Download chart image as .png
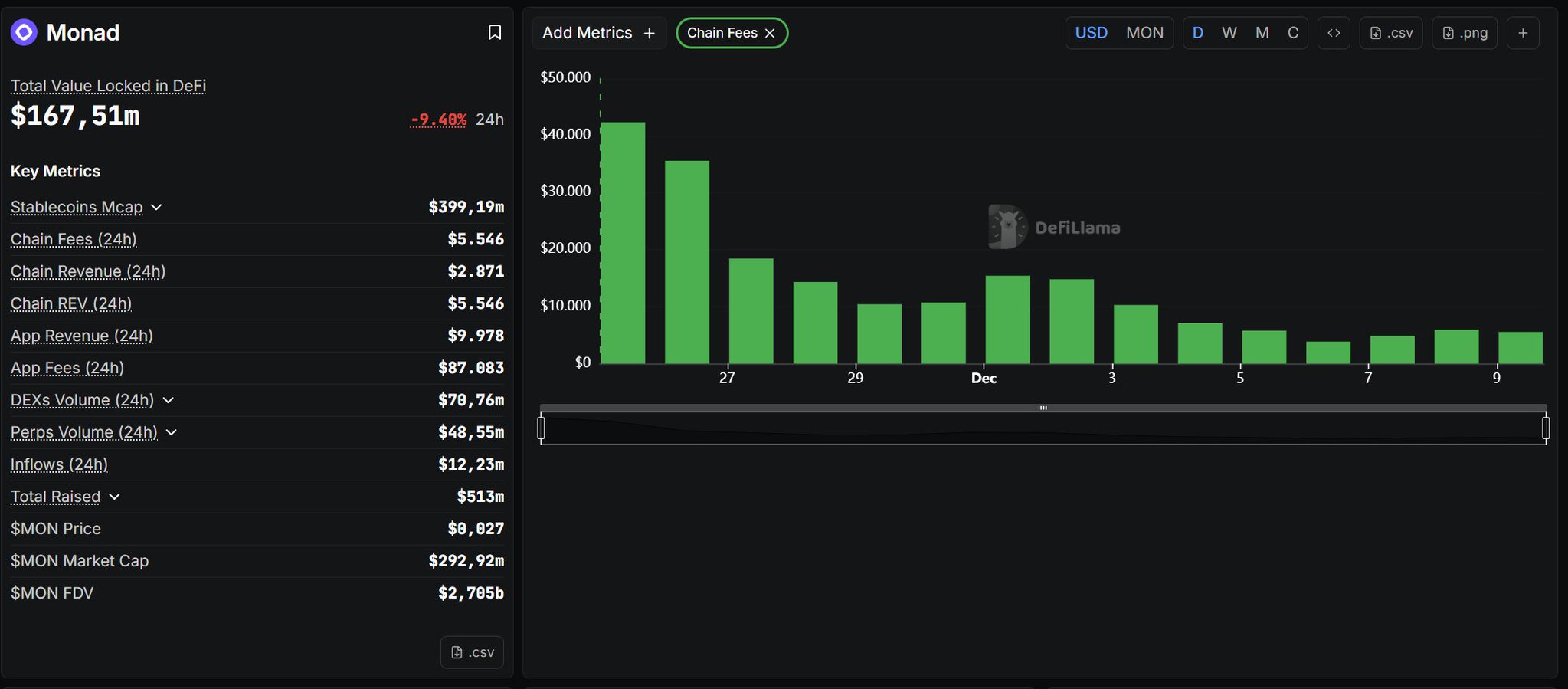 pyautogui.click(x=1465, y=33)
